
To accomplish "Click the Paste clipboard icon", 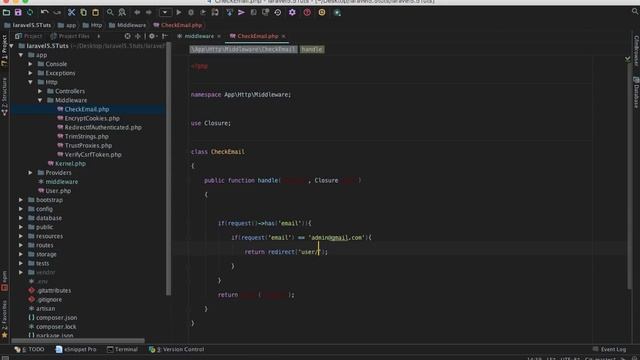I will pos(95,13).
